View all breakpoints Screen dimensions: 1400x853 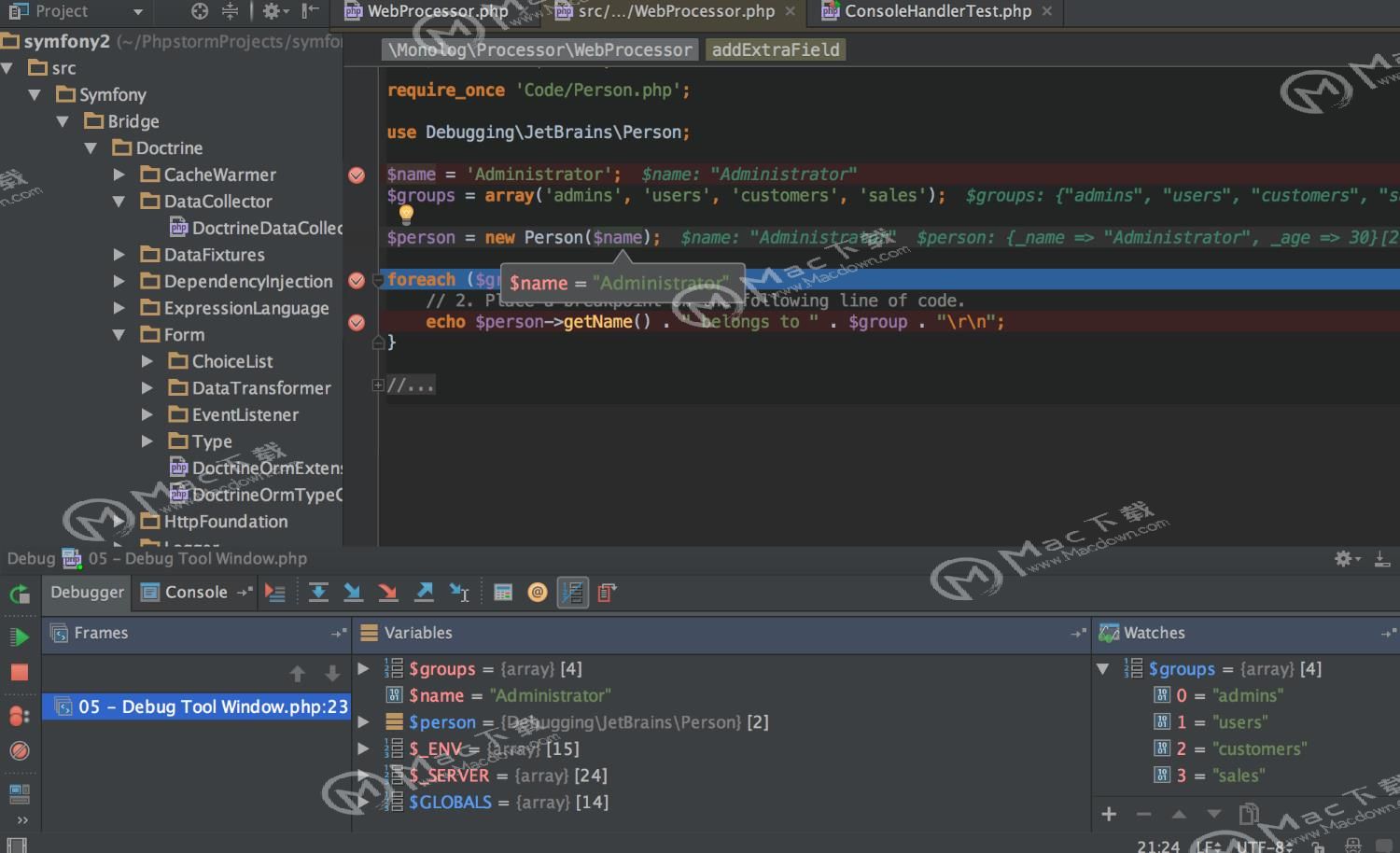pyautogui.click(x=19, y=716)
